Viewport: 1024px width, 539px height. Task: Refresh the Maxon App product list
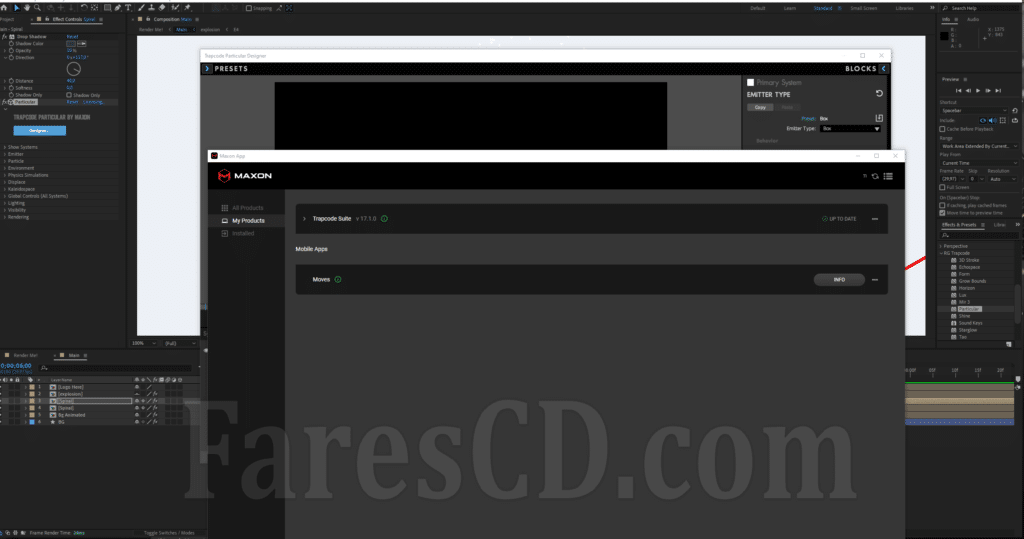875,176
